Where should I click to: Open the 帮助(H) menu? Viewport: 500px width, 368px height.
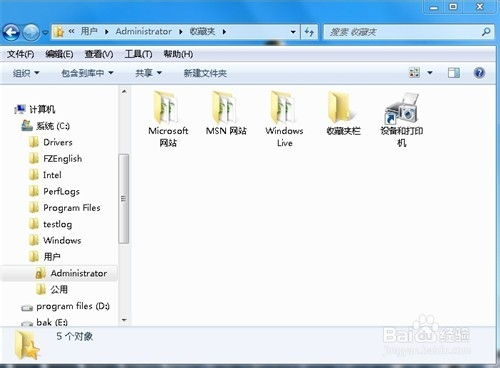(178, 54)
